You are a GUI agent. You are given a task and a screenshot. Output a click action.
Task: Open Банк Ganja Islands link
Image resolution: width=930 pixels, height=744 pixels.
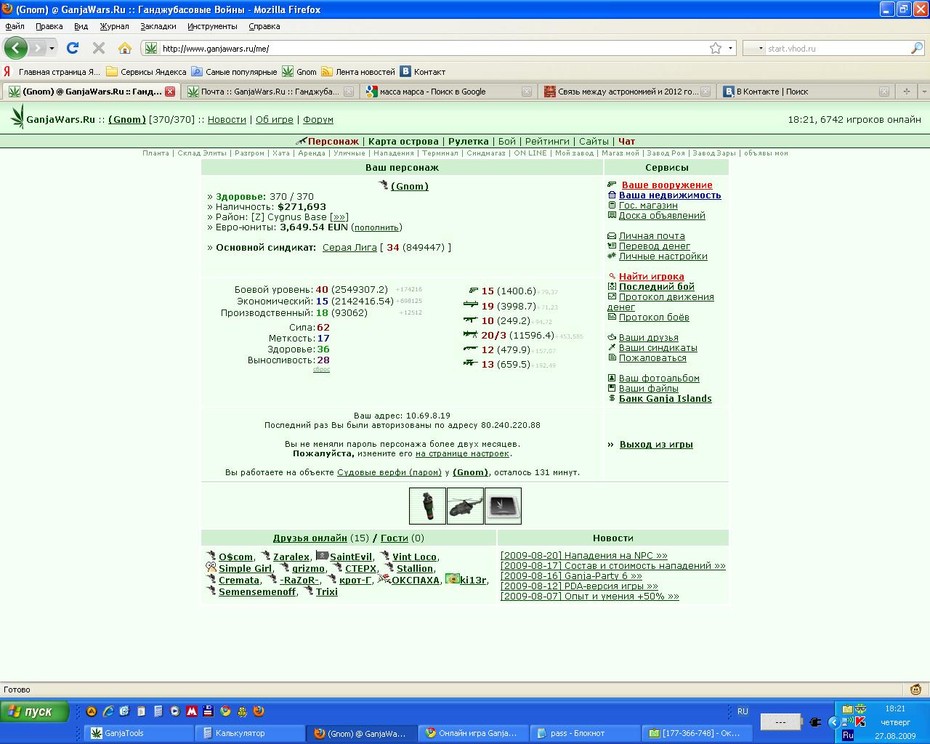click(665, 399)
